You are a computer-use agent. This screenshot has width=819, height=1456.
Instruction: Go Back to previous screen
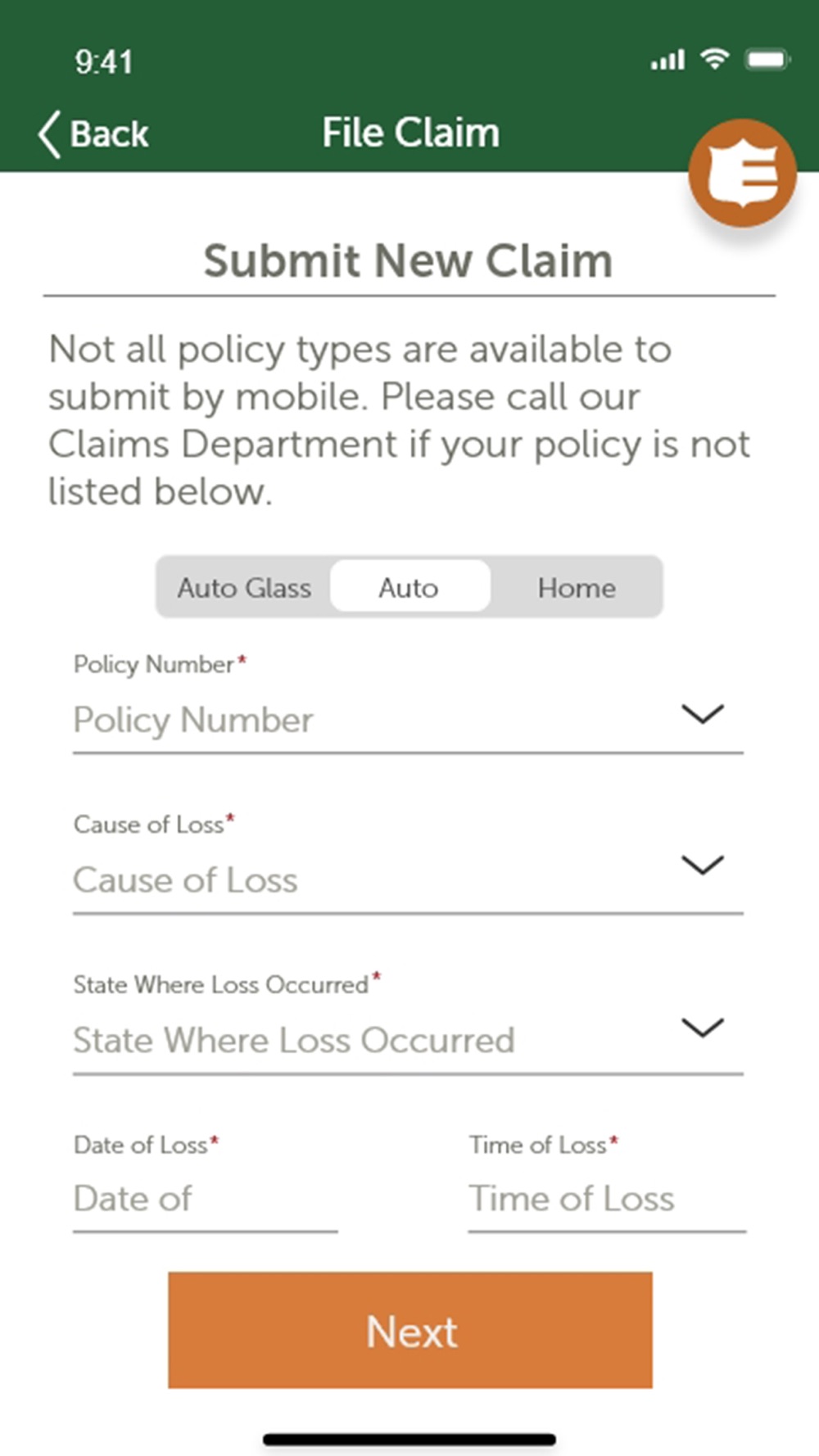[93, 133]
